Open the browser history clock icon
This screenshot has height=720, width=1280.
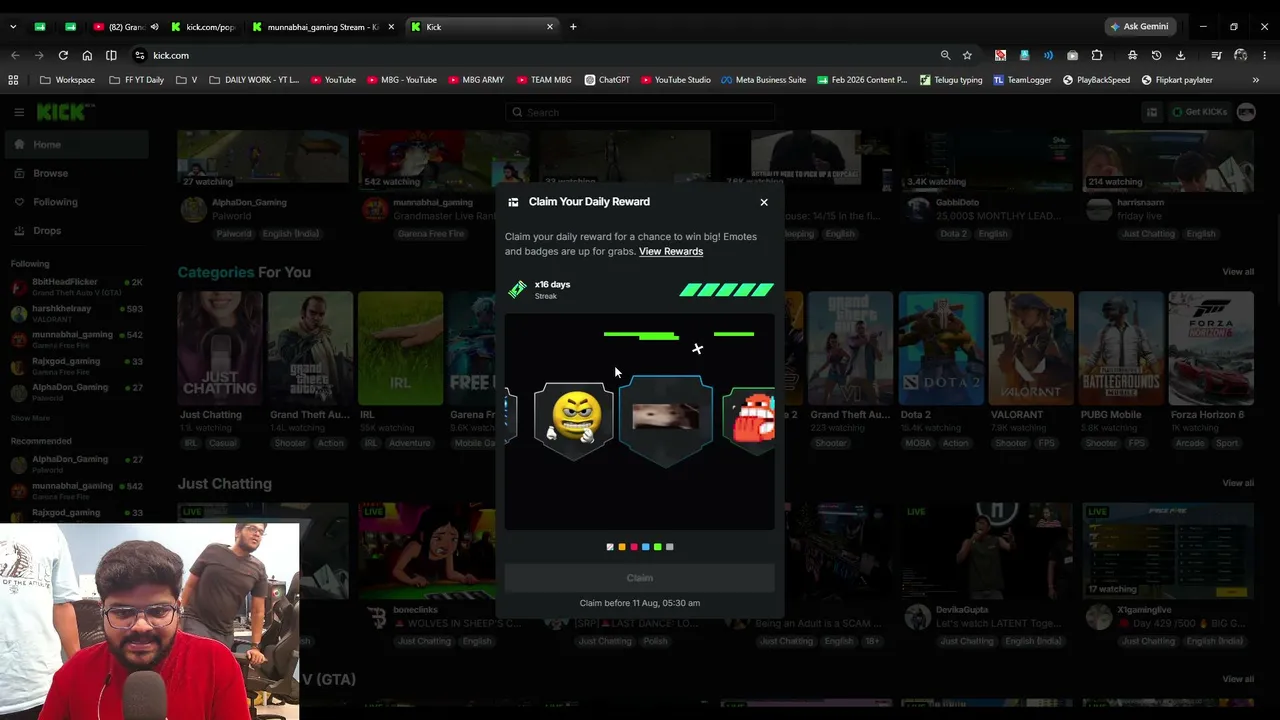click(1156, 55)
